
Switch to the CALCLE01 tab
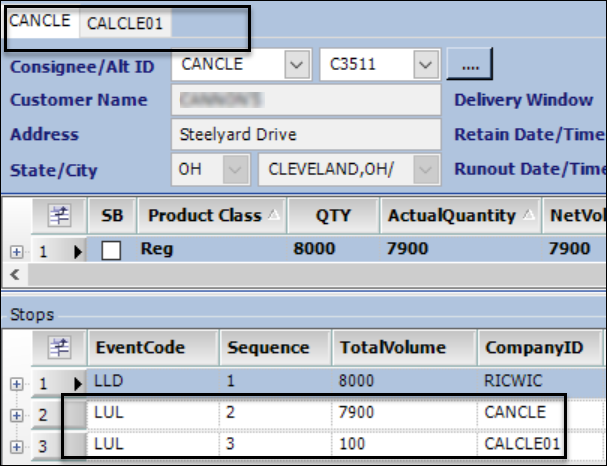point(125,23)
